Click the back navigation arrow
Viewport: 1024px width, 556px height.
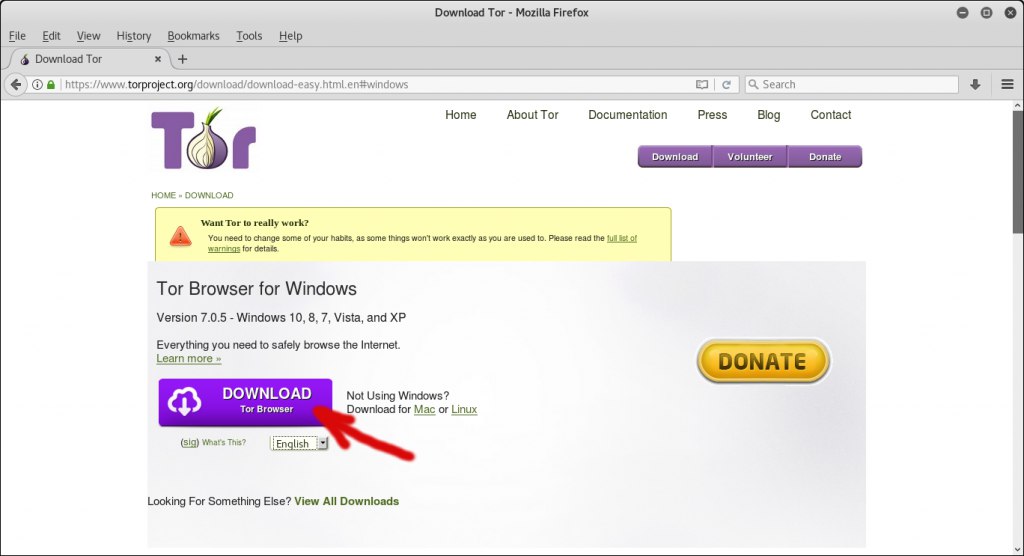pyautogui.click(x=16, y=84)
